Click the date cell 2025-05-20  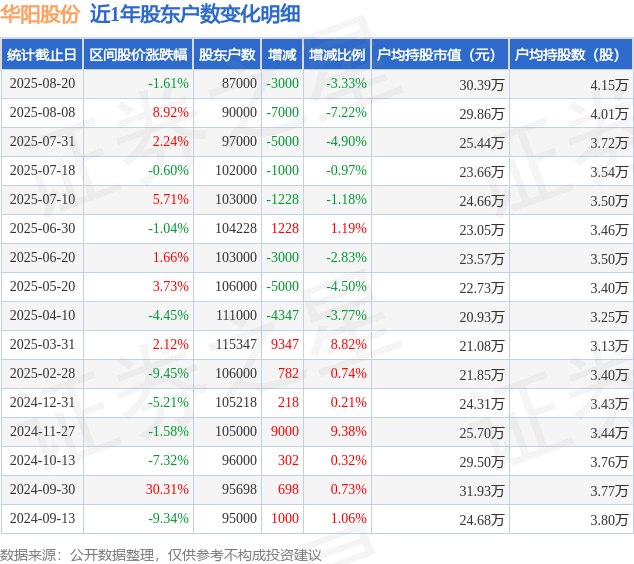[x=42, y=286]
